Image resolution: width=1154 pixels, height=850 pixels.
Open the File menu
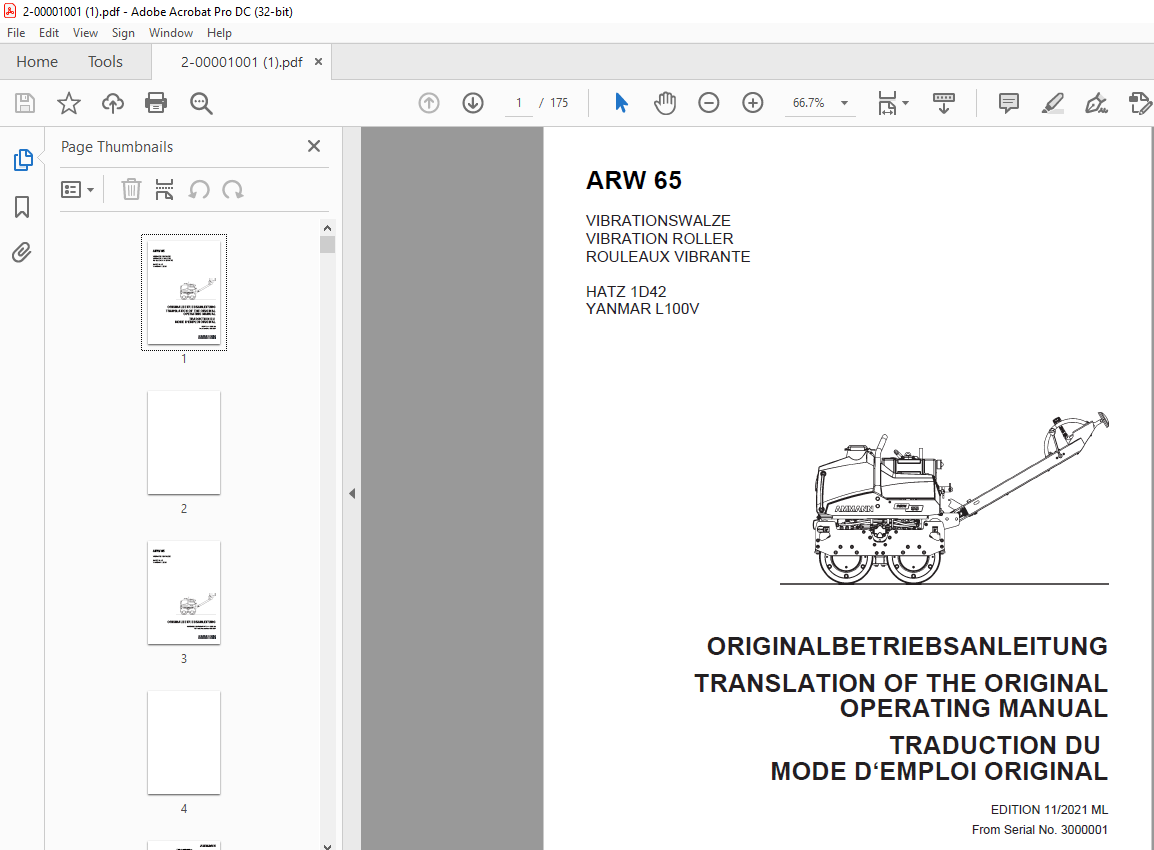pos(16,32)
